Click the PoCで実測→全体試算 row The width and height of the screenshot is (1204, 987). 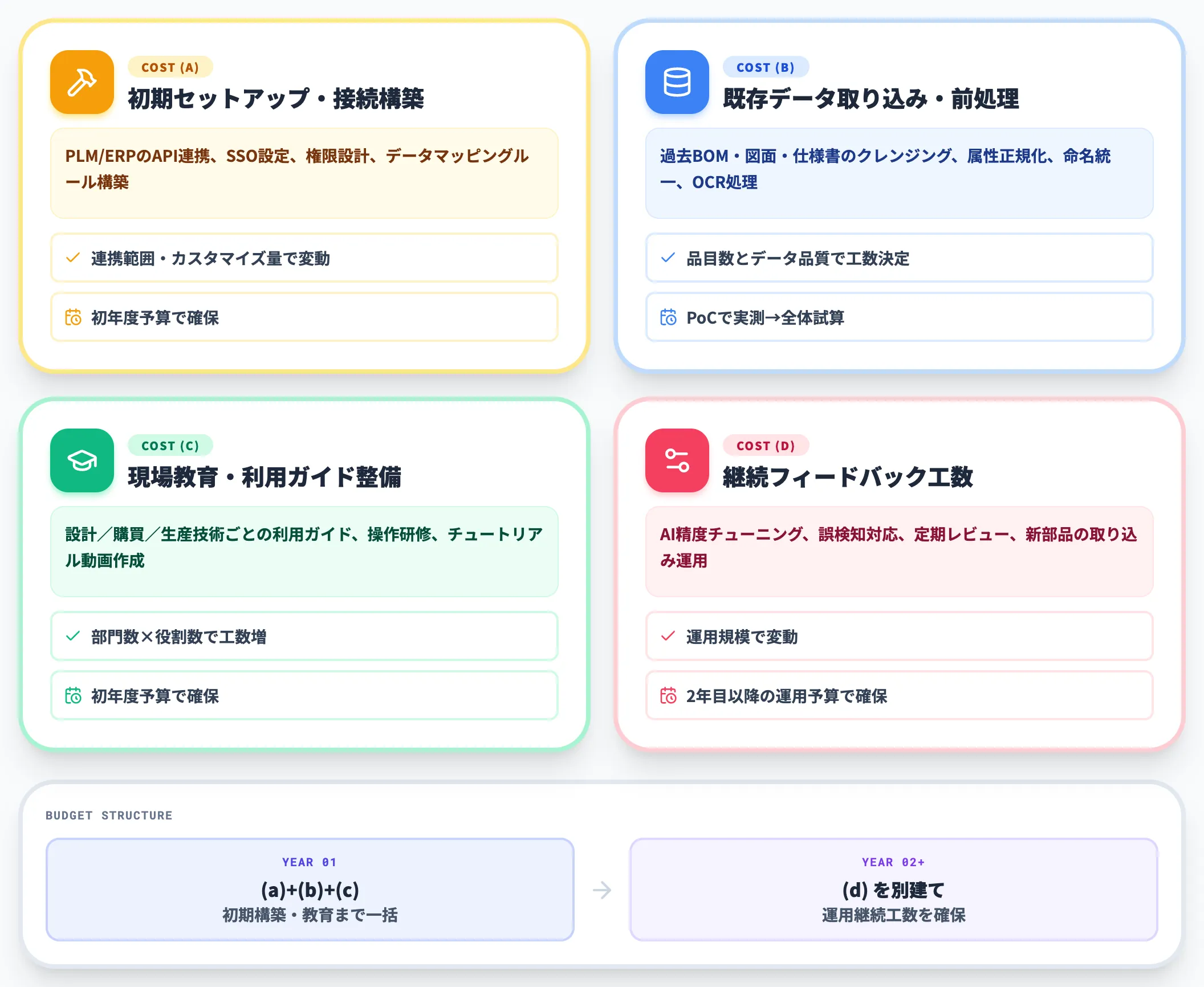pyautogui.click(x=900, y=317)
